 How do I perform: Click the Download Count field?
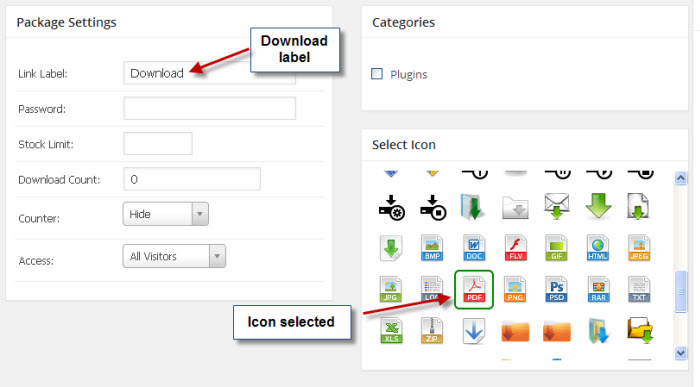pos(192,179)
